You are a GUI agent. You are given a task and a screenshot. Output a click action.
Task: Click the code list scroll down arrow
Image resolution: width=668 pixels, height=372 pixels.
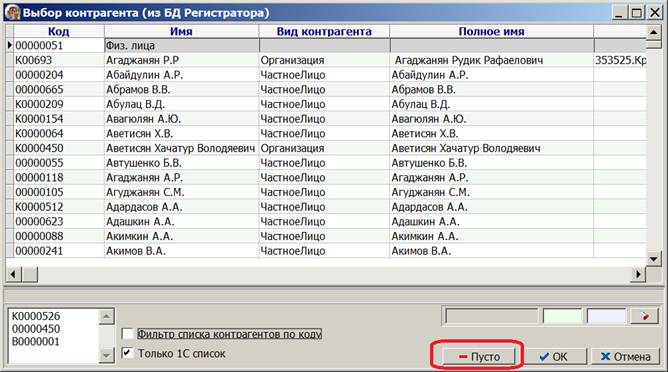coord(106,355)
